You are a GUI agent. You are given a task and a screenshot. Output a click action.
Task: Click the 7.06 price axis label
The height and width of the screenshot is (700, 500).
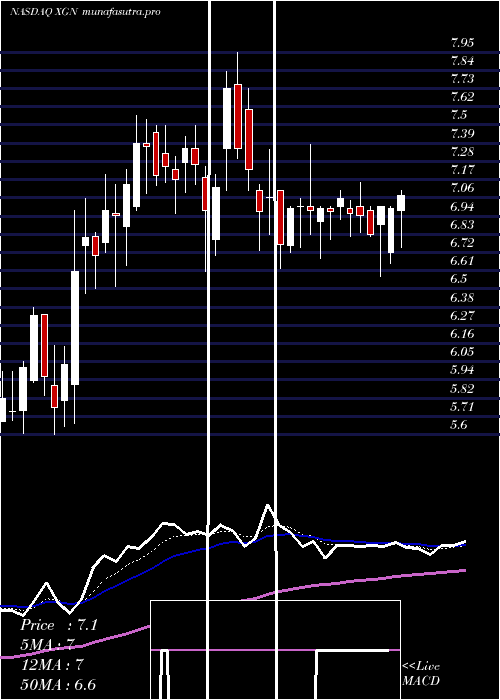[x=462, y=188]
